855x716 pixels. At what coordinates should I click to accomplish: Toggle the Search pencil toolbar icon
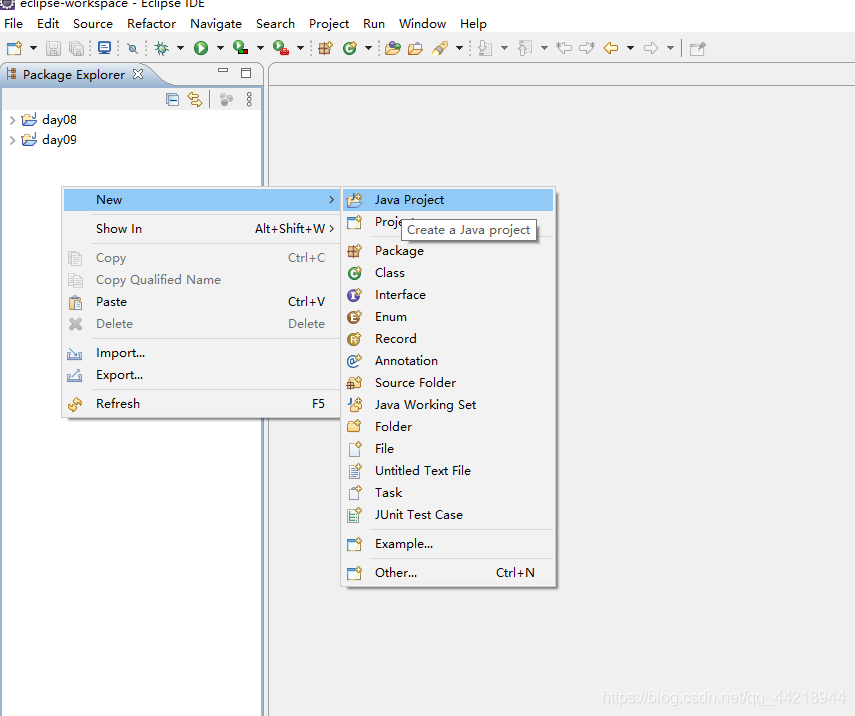pyautogui.click(x=440, y=49)
